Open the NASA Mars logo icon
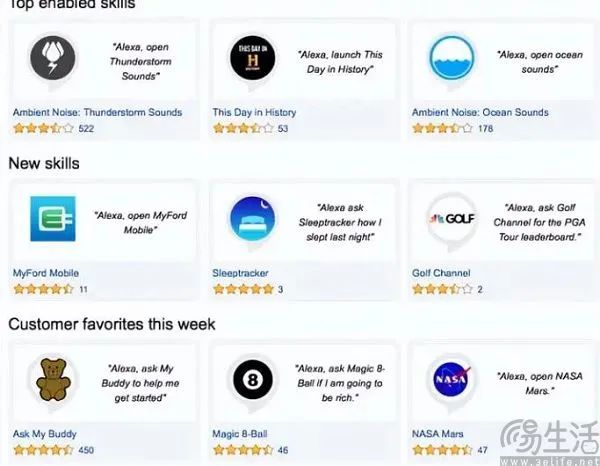 coord(452,380)
